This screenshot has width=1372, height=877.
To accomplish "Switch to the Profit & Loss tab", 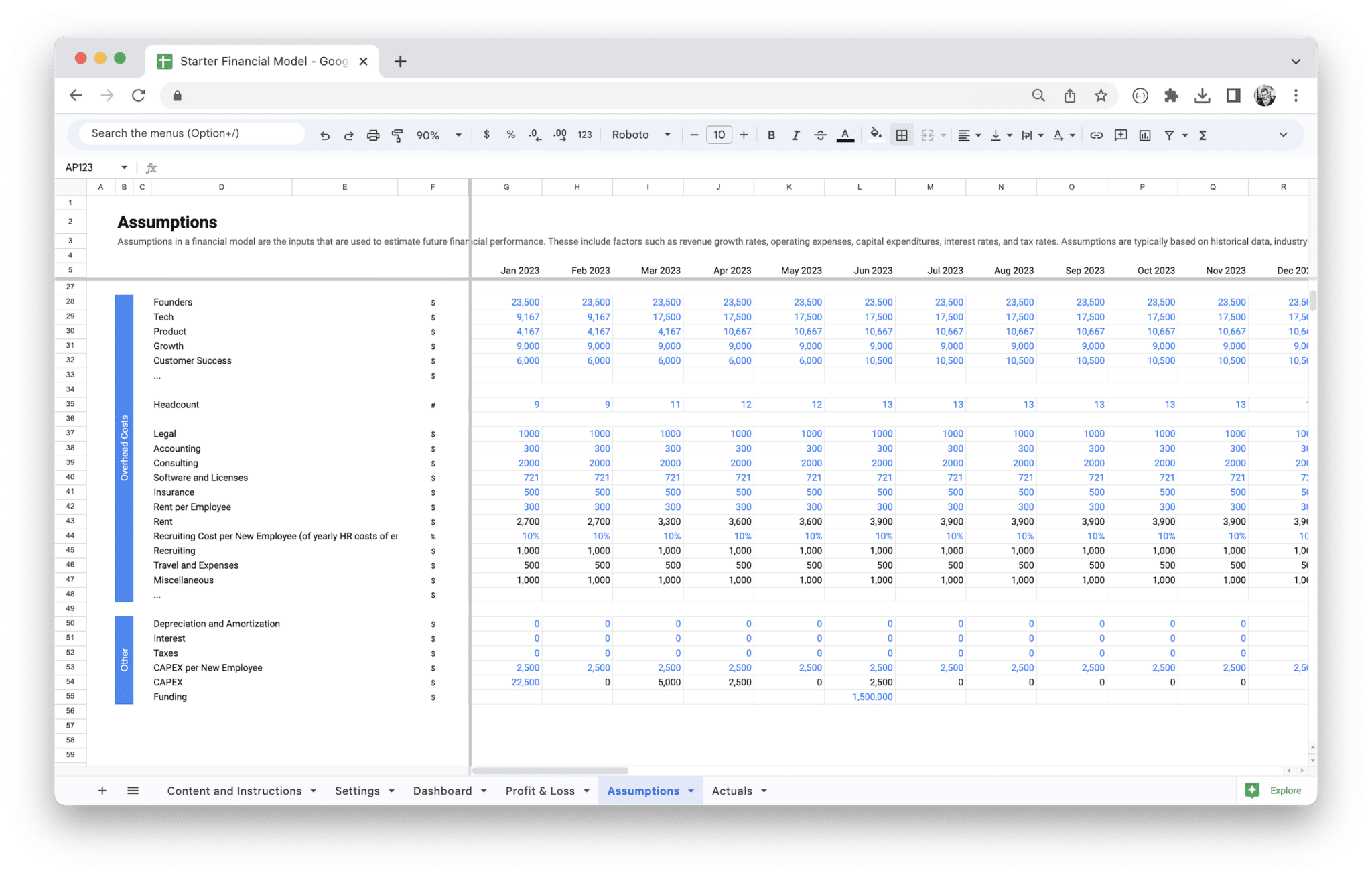I will click(x=540, y=791).
